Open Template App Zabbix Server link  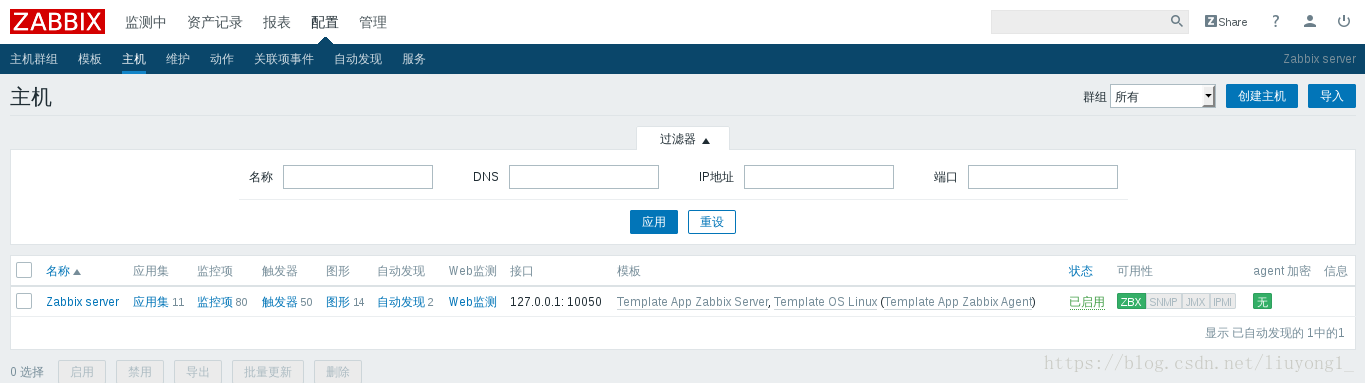(692, 302)
